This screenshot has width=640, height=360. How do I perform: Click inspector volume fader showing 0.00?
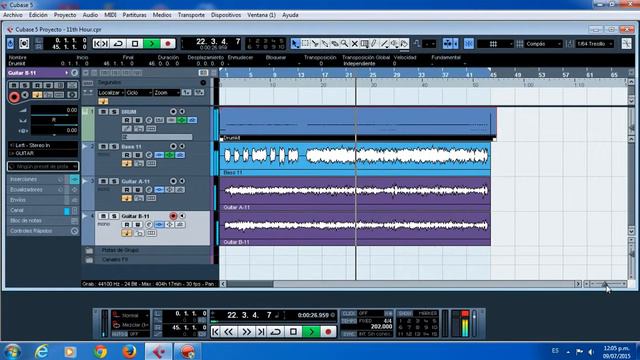point(54,110)
